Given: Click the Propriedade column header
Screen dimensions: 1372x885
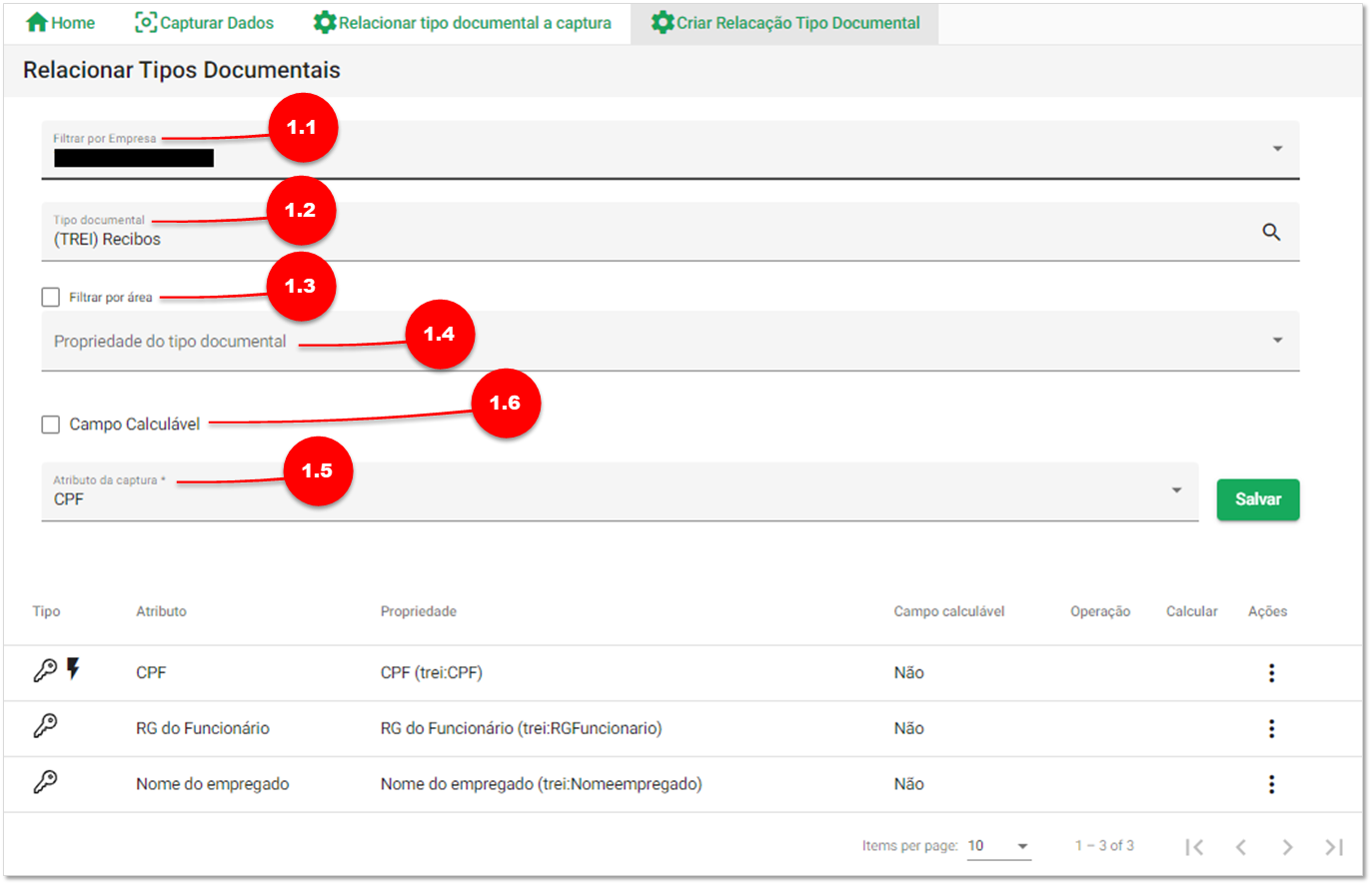Looking at the screenshot, I should (x=419, y=611).
